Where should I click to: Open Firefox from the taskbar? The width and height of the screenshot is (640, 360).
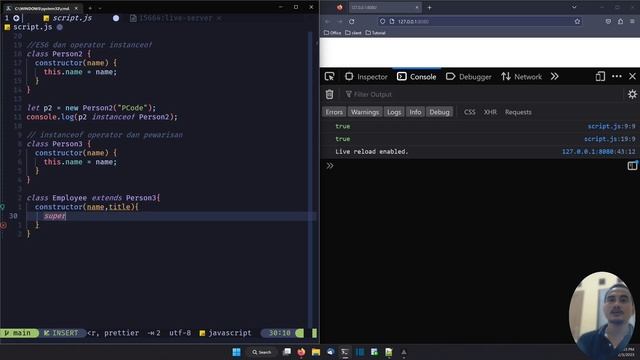[301, 352]
